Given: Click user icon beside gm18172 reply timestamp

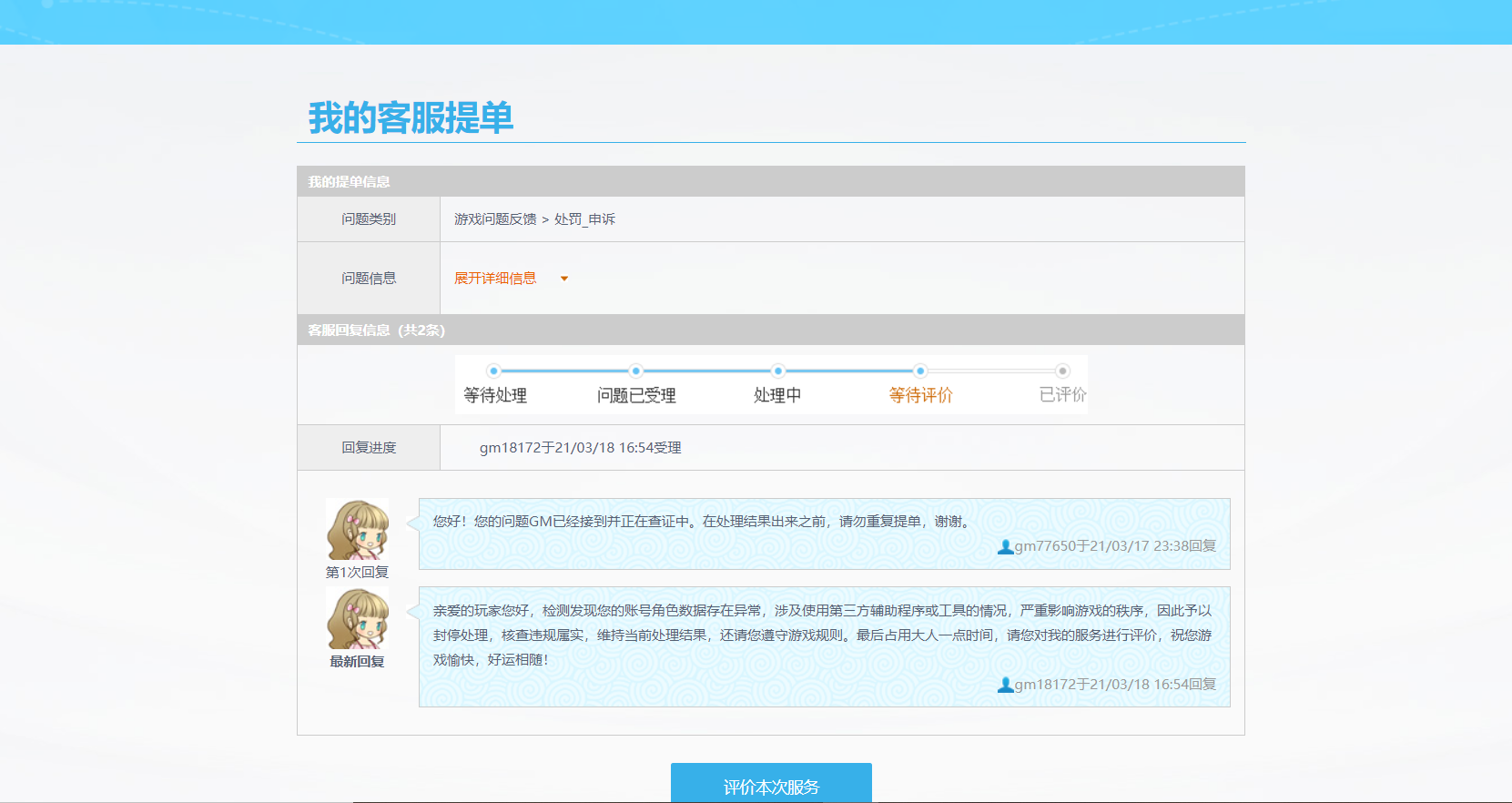Looking at the screenshot, I should tap(1005, 686).
